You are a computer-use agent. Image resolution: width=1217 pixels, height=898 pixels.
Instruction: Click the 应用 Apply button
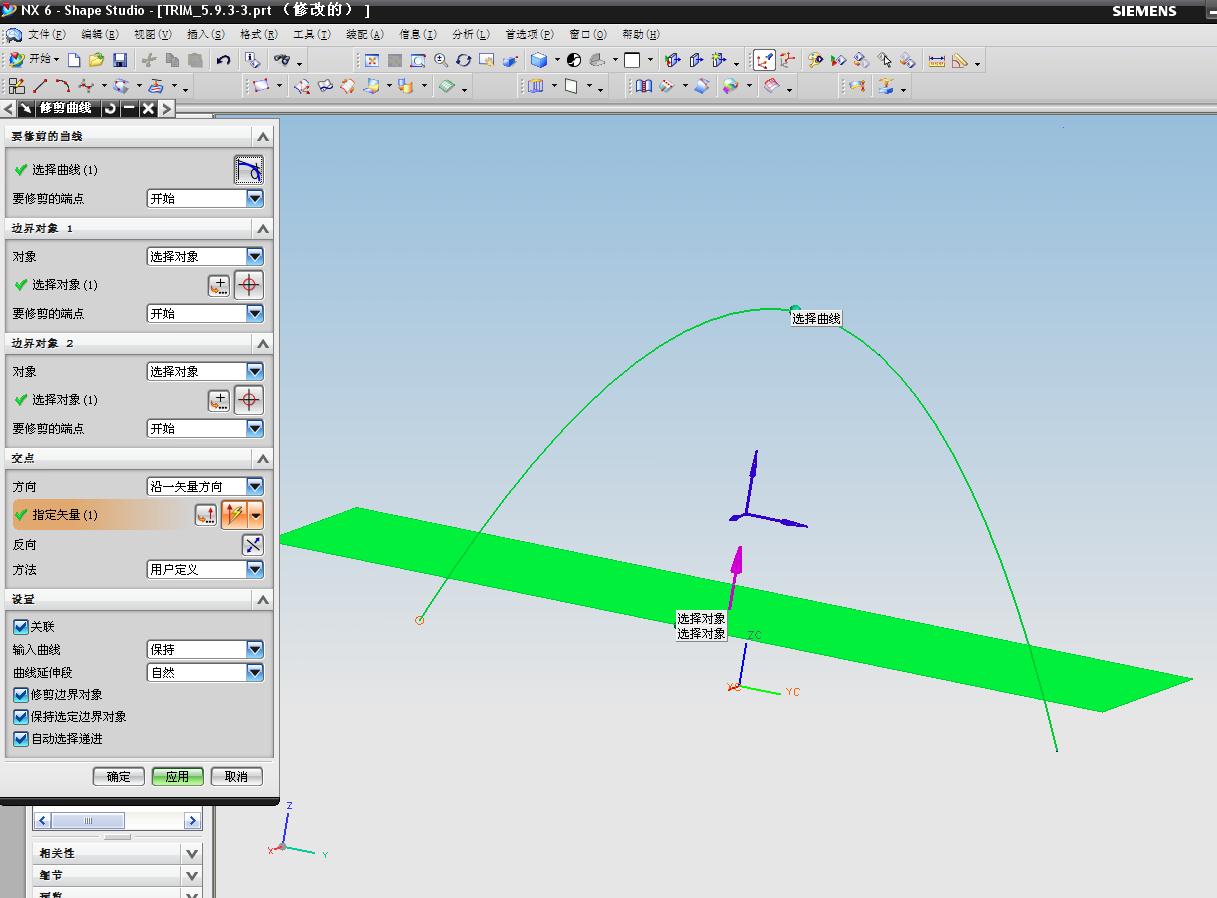178,776
